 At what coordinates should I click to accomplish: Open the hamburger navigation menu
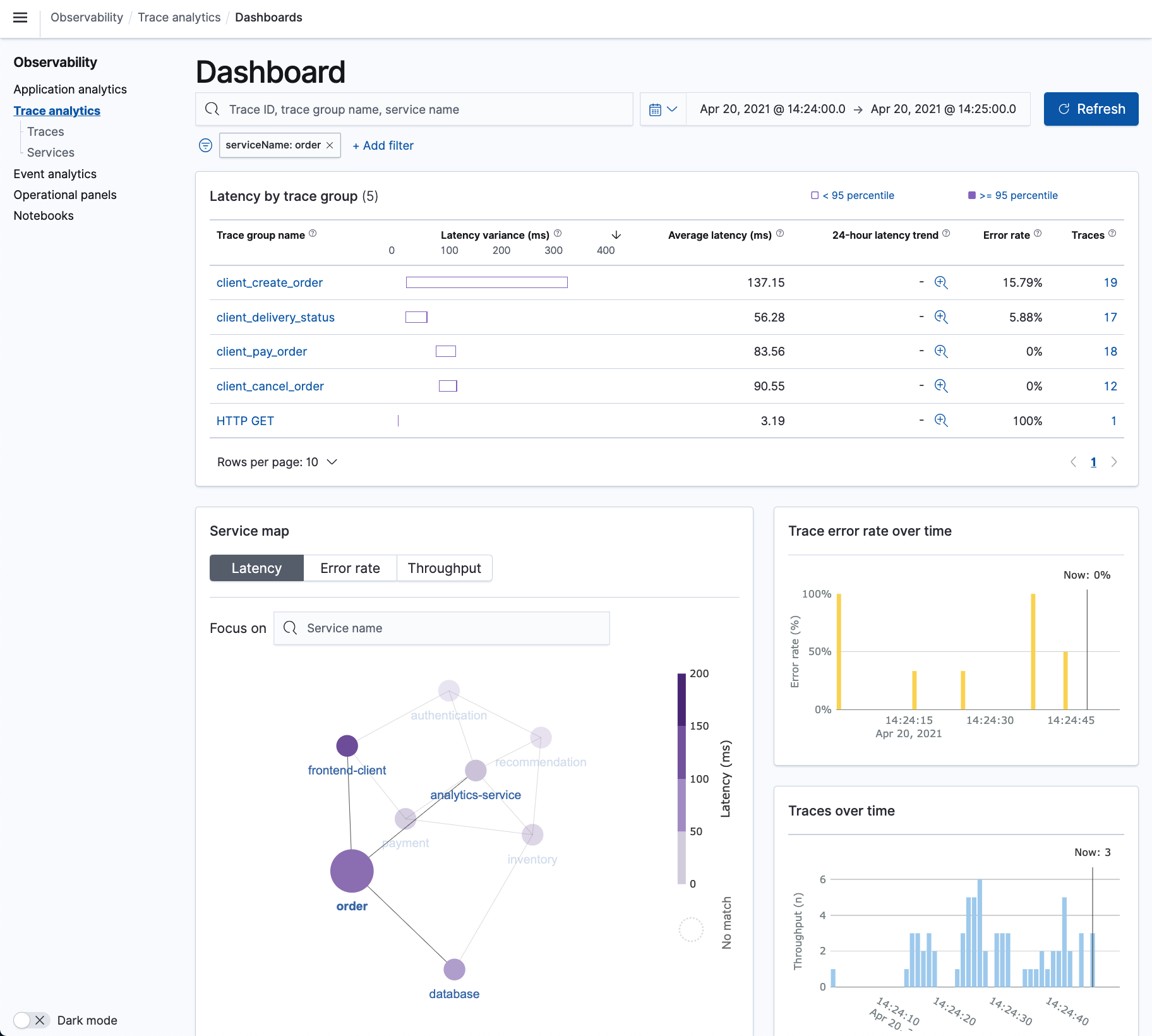point(20,17)
